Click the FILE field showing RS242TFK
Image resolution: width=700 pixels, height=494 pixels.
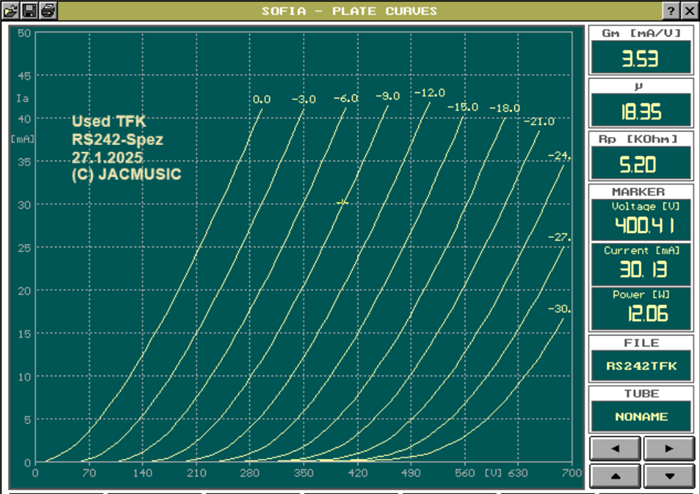(x=641, y=366)
